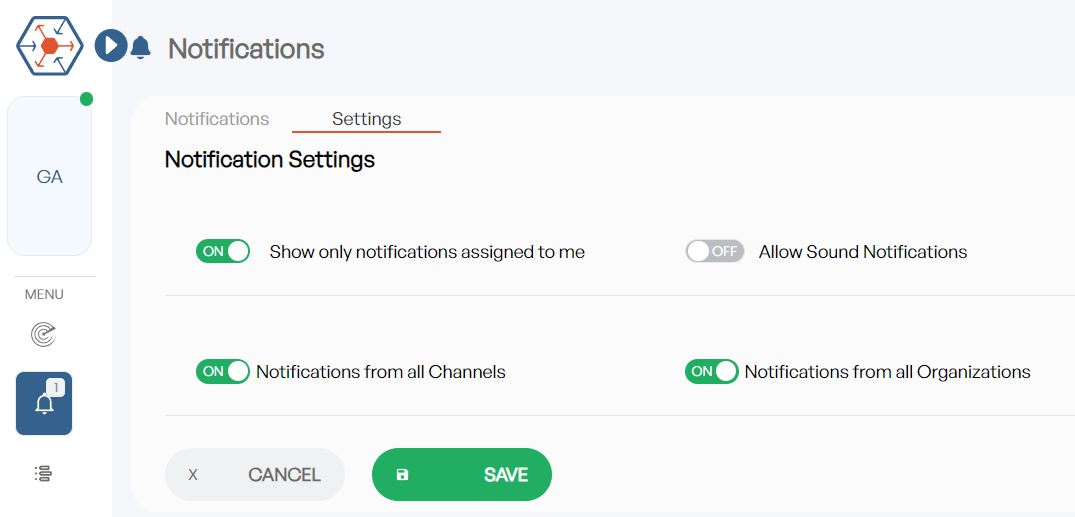
Task: Expand the sidebar with the blue arrow button
Action: tap(111, 46)
